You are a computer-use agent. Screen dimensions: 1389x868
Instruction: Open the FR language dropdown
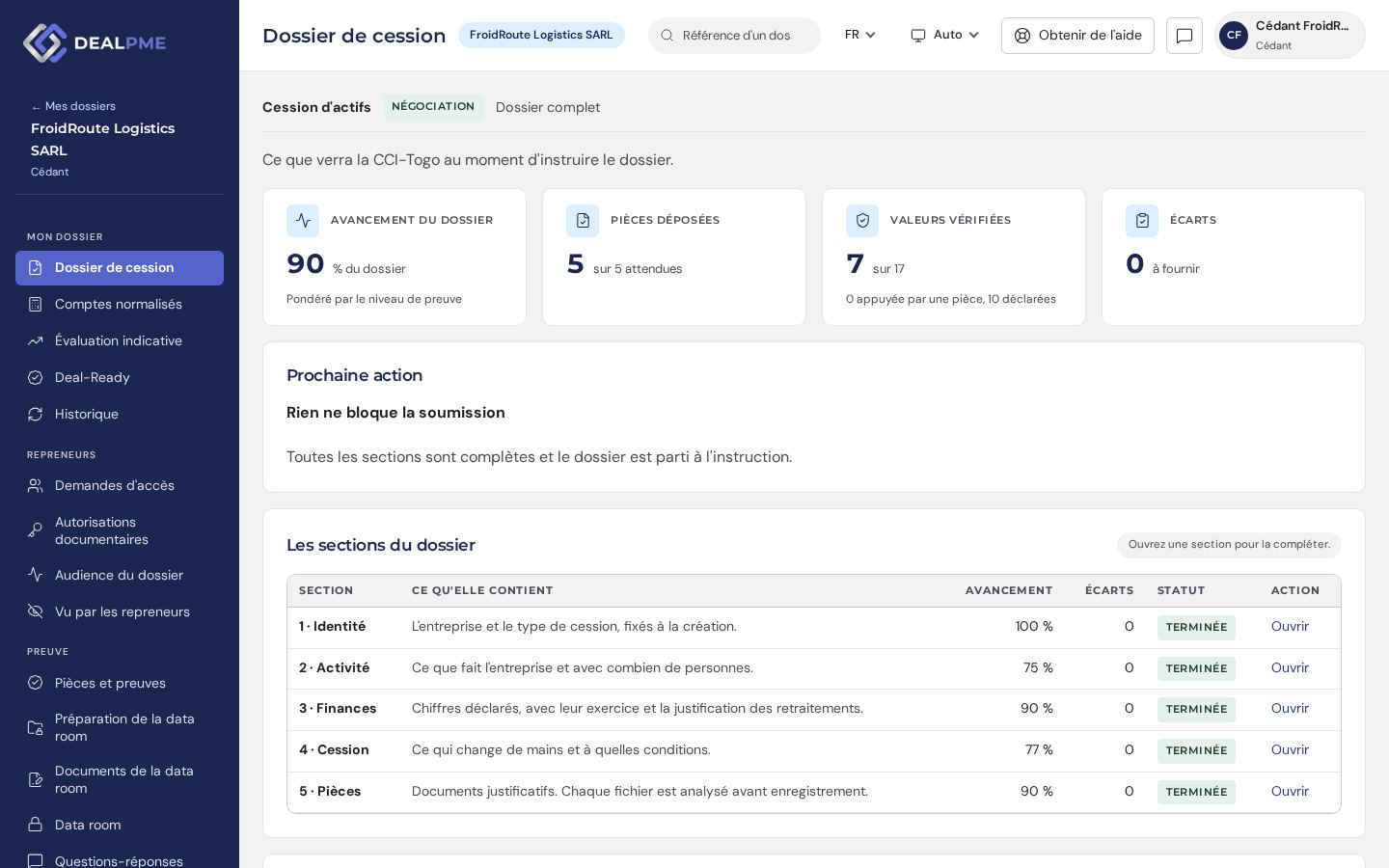[x=859, y=35]
